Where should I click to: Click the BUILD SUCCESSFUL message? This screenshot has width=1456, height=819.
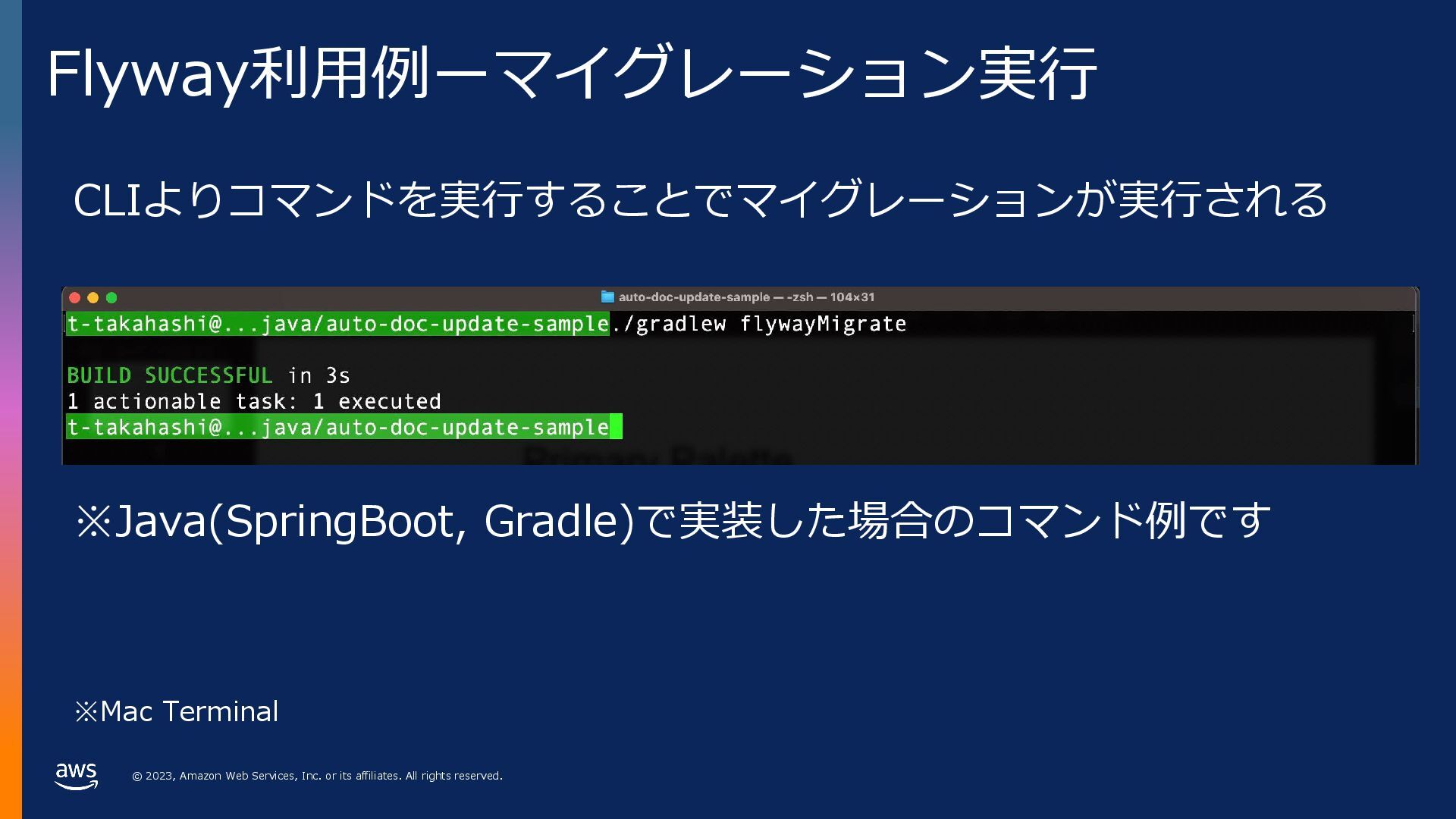coord(170,376)
